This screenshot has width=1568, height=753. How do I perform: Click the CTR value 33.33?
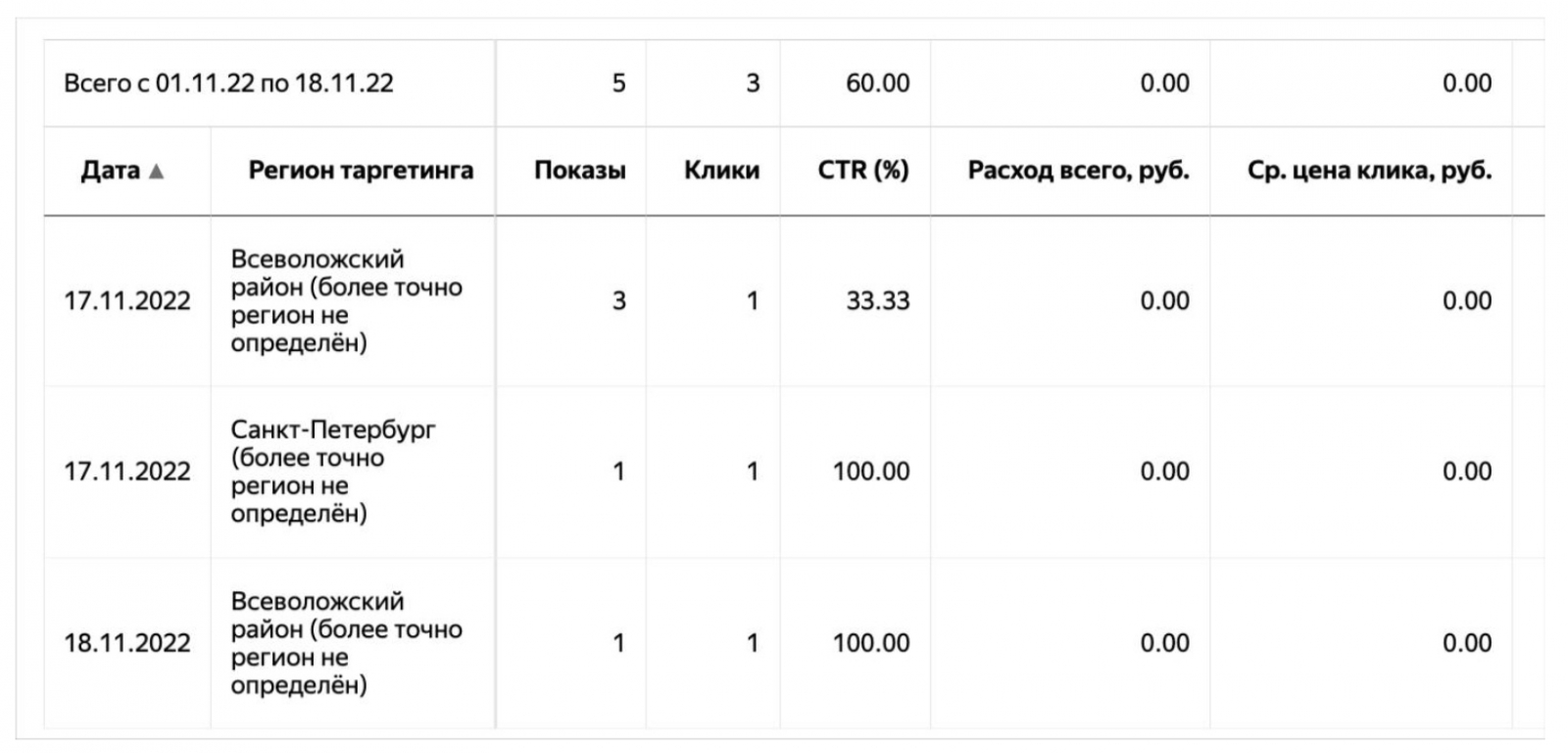(877, 301)
